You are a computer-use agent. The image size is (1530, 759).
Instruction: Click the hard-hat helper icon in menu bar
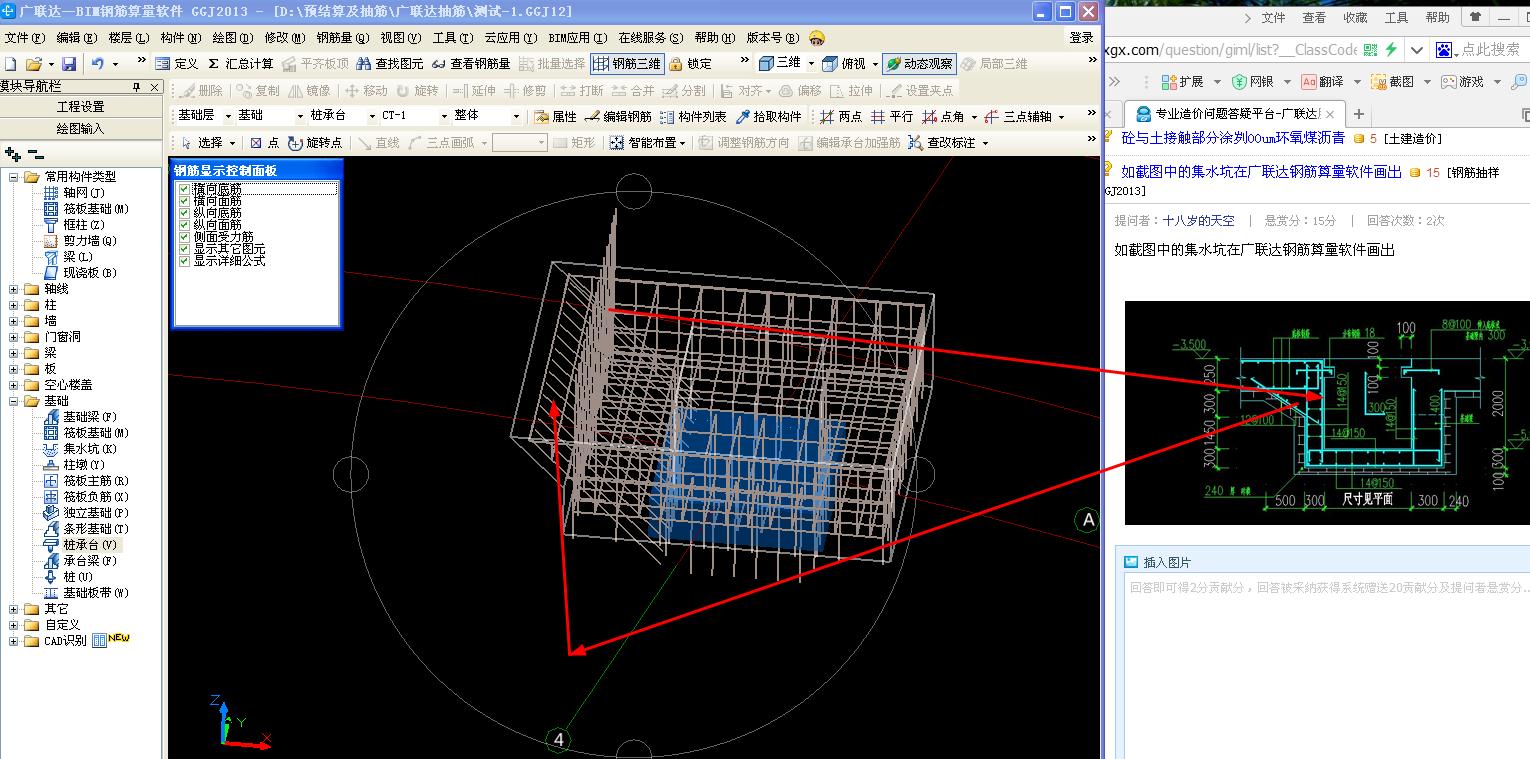(817, 38)
